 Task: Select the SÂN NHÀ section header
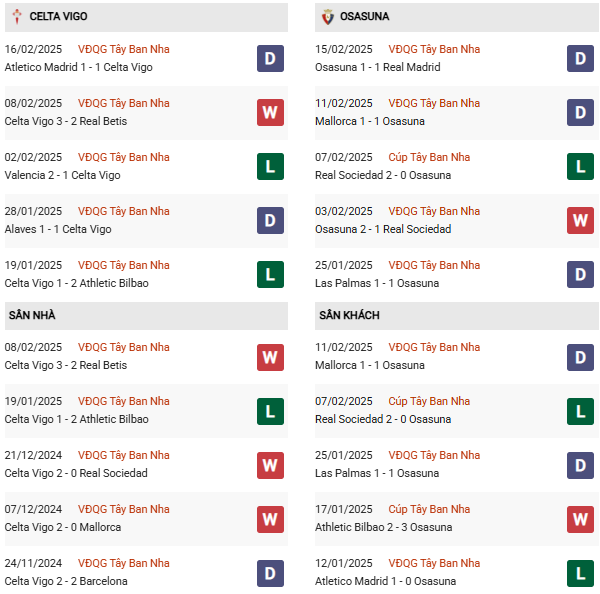point(32,315)
